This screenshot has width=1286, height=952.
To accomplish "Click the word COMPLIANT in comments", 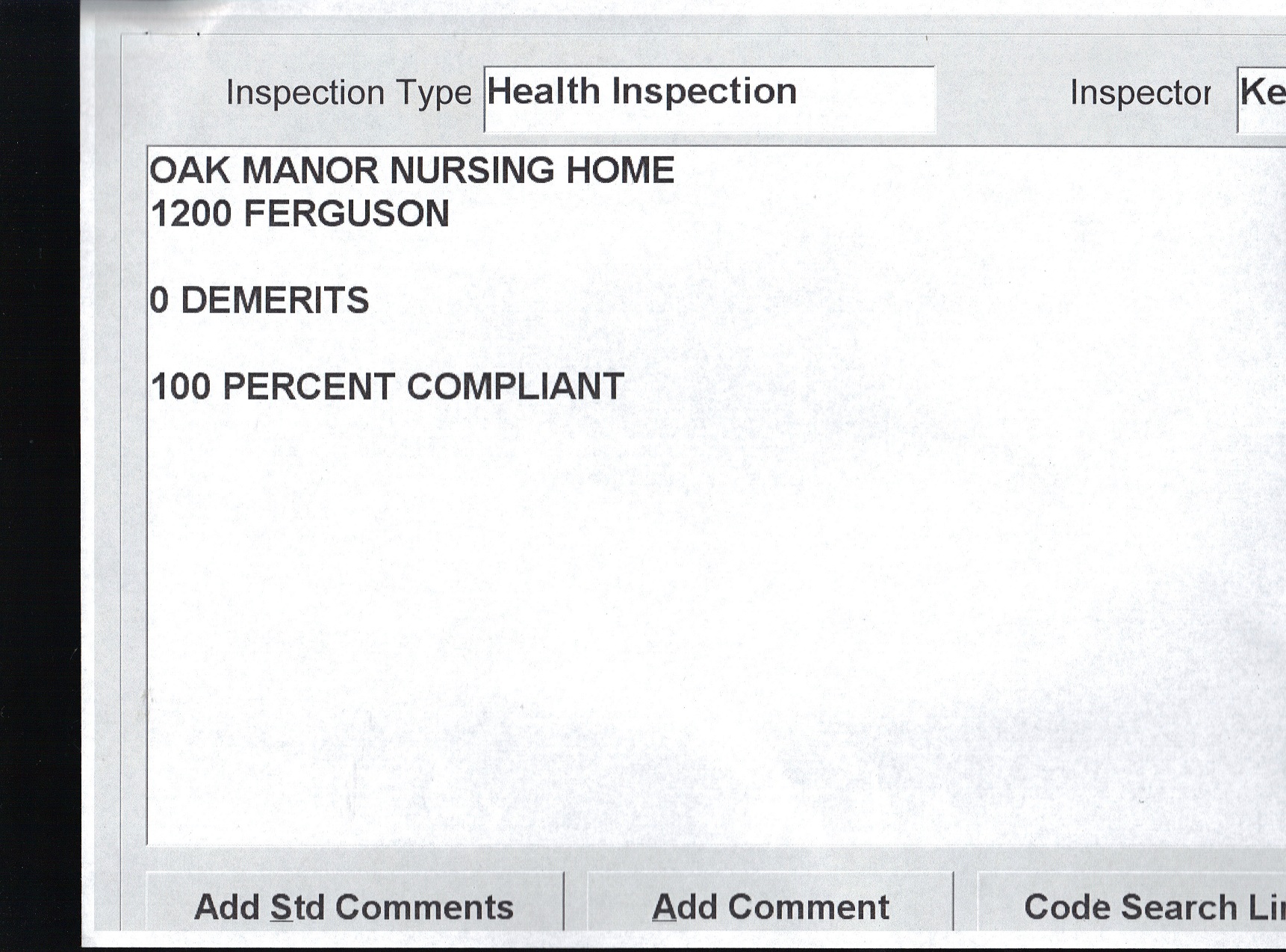I will [515, 387].
